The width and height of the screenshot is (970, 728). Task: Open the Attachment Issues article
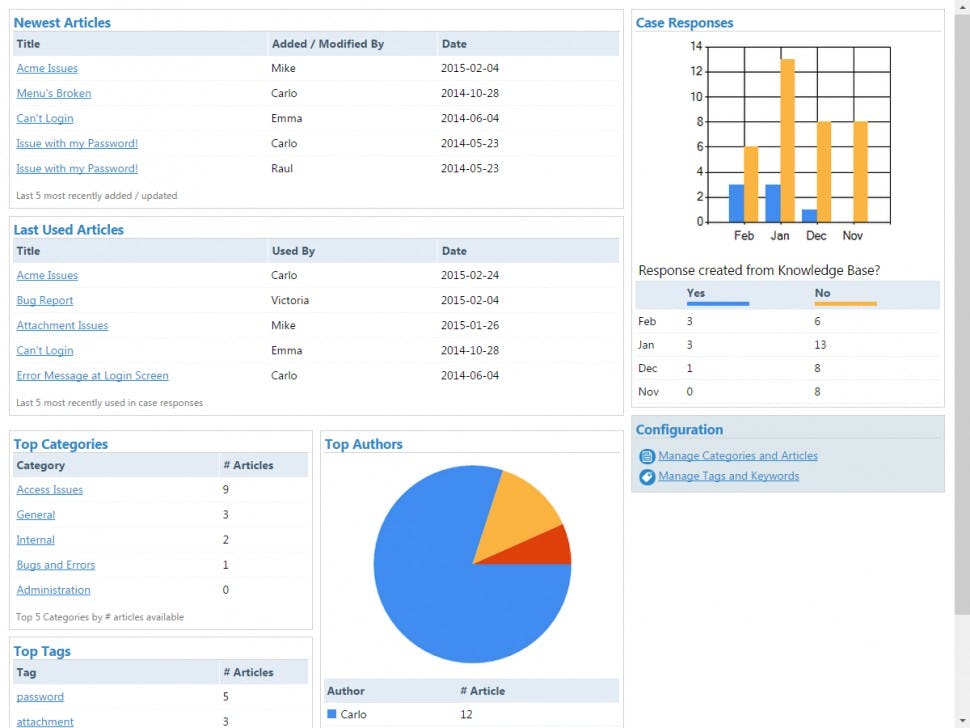pyautogui.click(x=62, y=326)
